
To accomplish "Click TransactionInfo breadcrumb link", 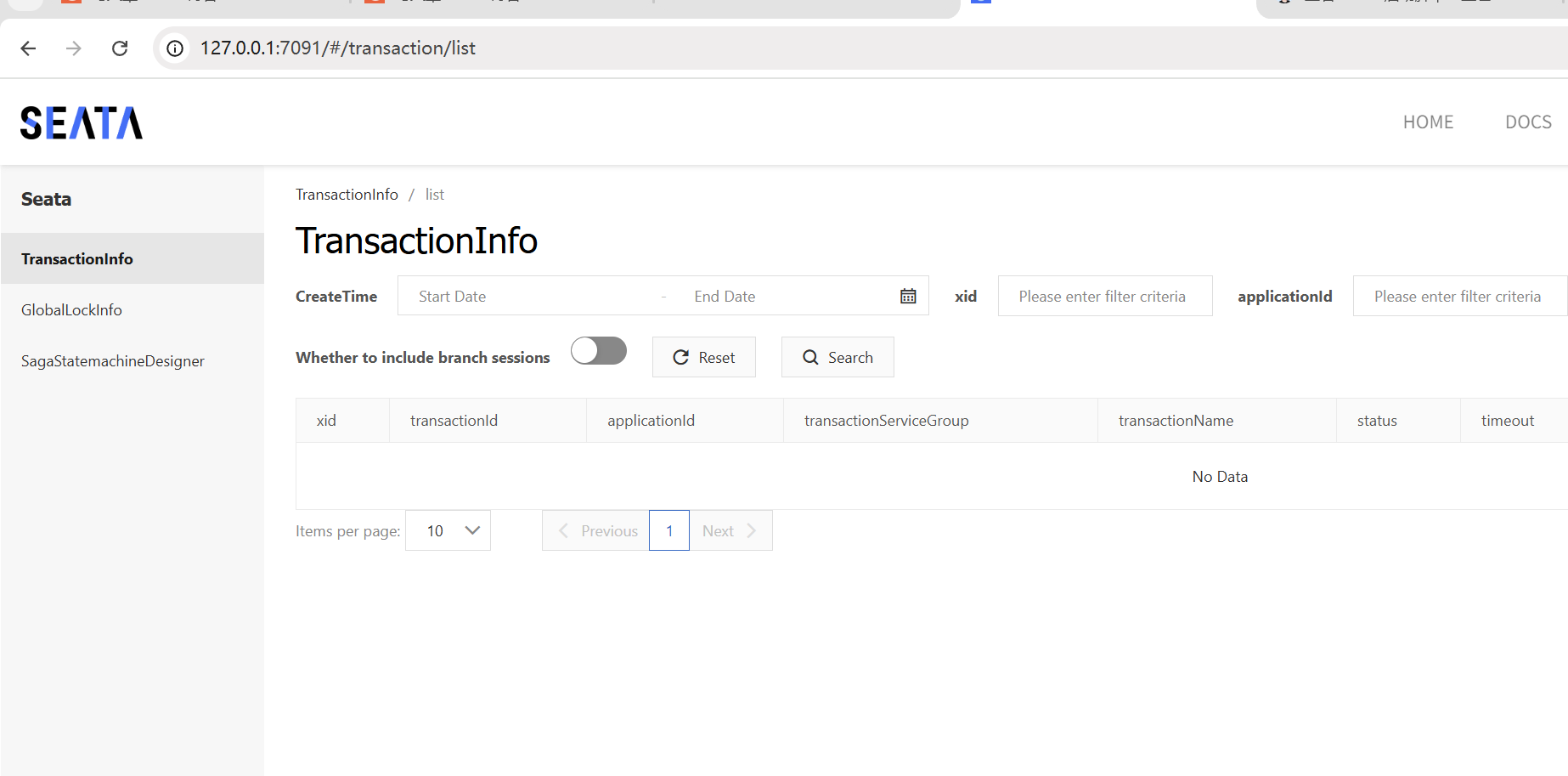I will point(347,195).
